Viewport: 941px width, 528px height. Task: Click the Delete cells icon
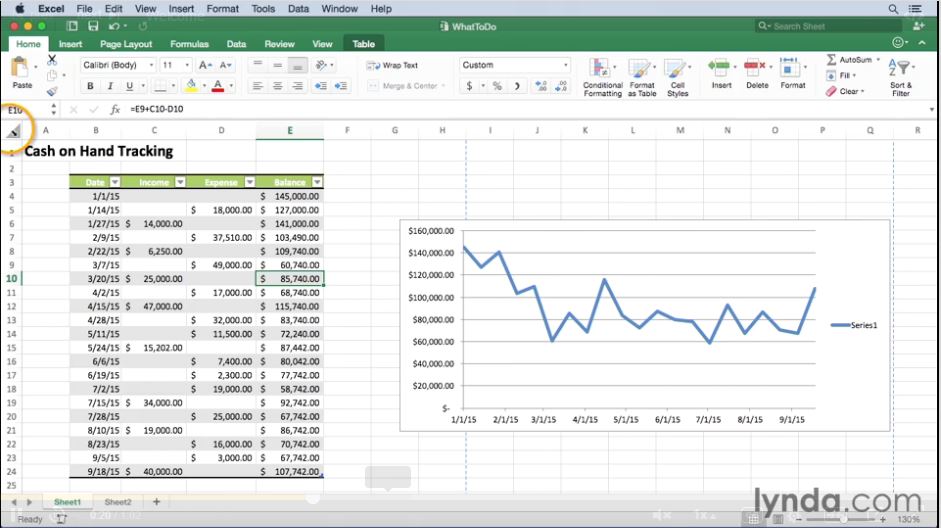754,67
